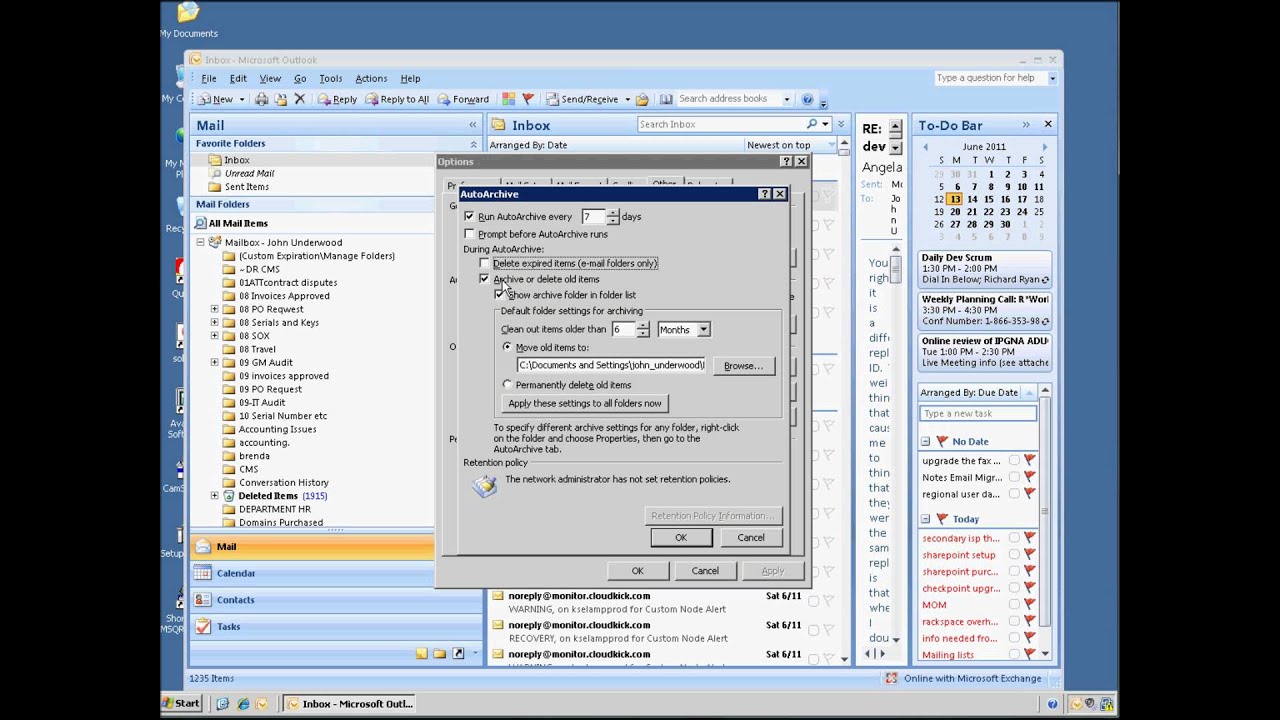Image resolution: width=1280 pixels, height=720 pixels.
Task: Click flag of 'upgrade the fax' task
Action: click(1029, 461)
